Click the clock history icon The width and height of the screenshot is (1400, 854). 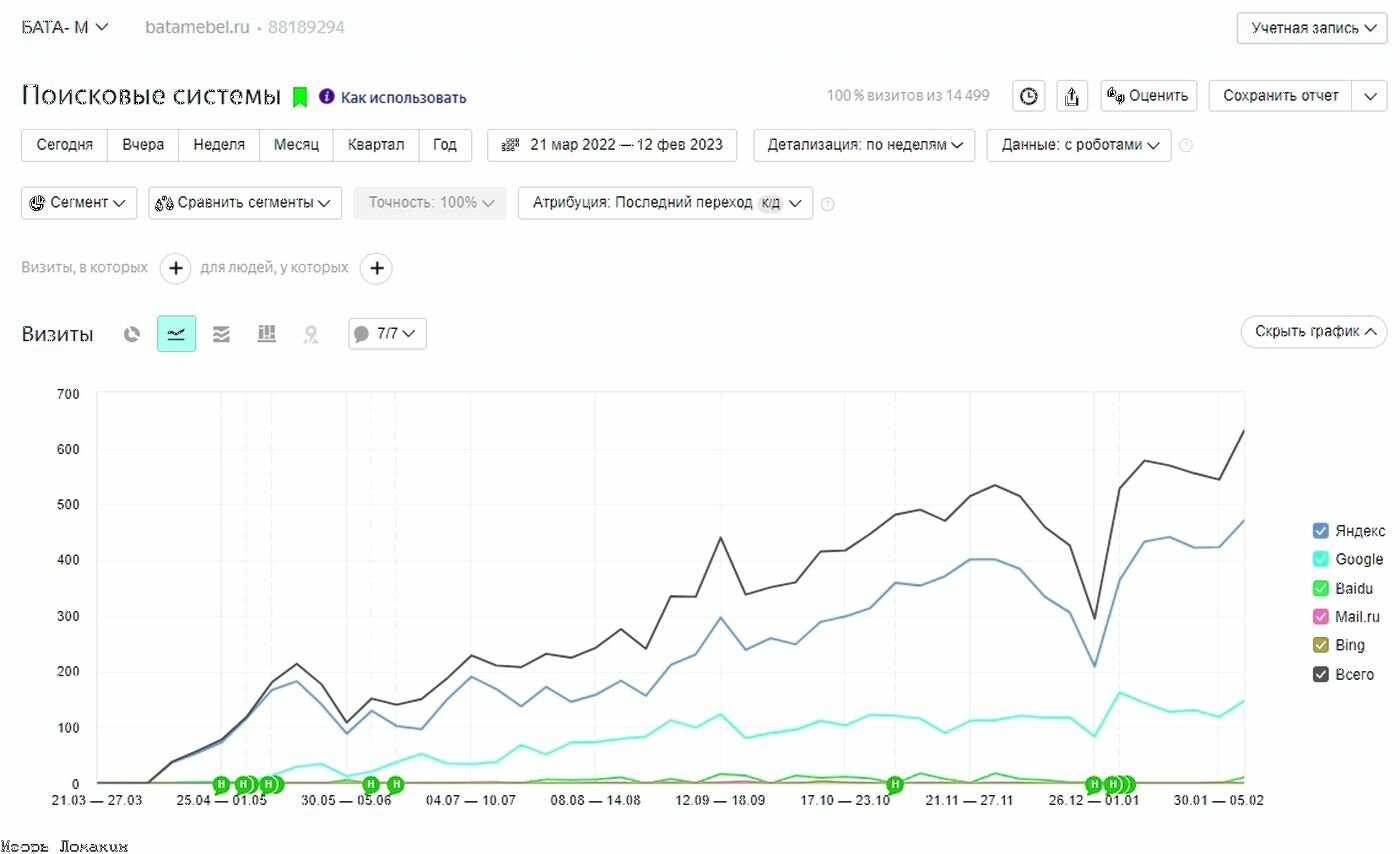1029,96
